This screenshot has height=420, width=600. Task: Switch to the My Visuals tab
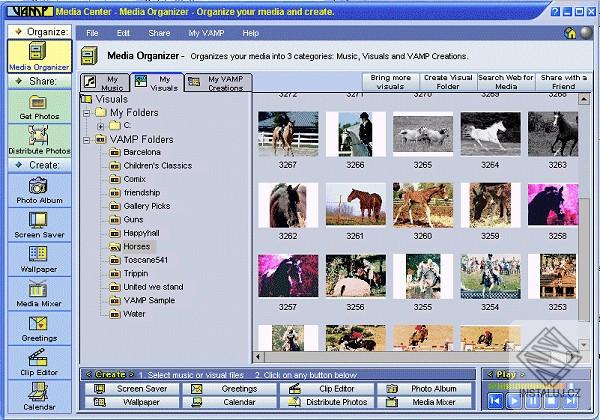157,83
